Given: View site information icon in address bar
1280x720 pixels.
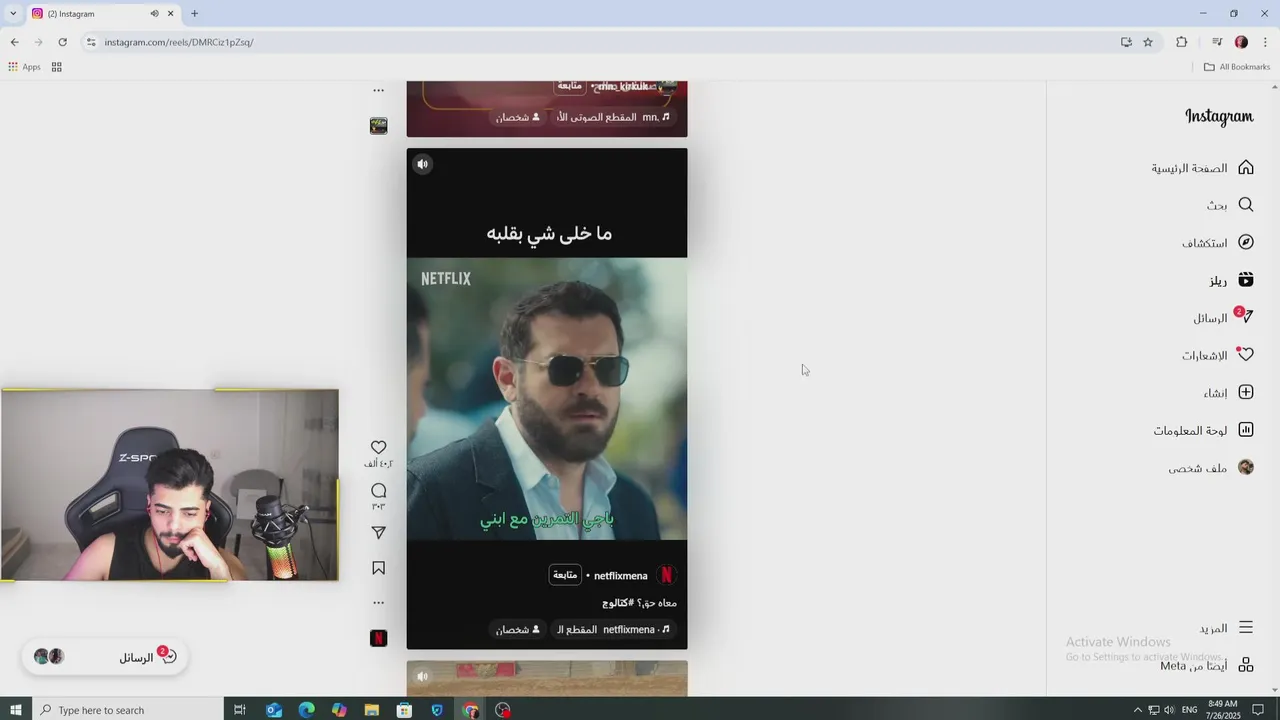Looking at the screenshot, I should click(91, 42).
